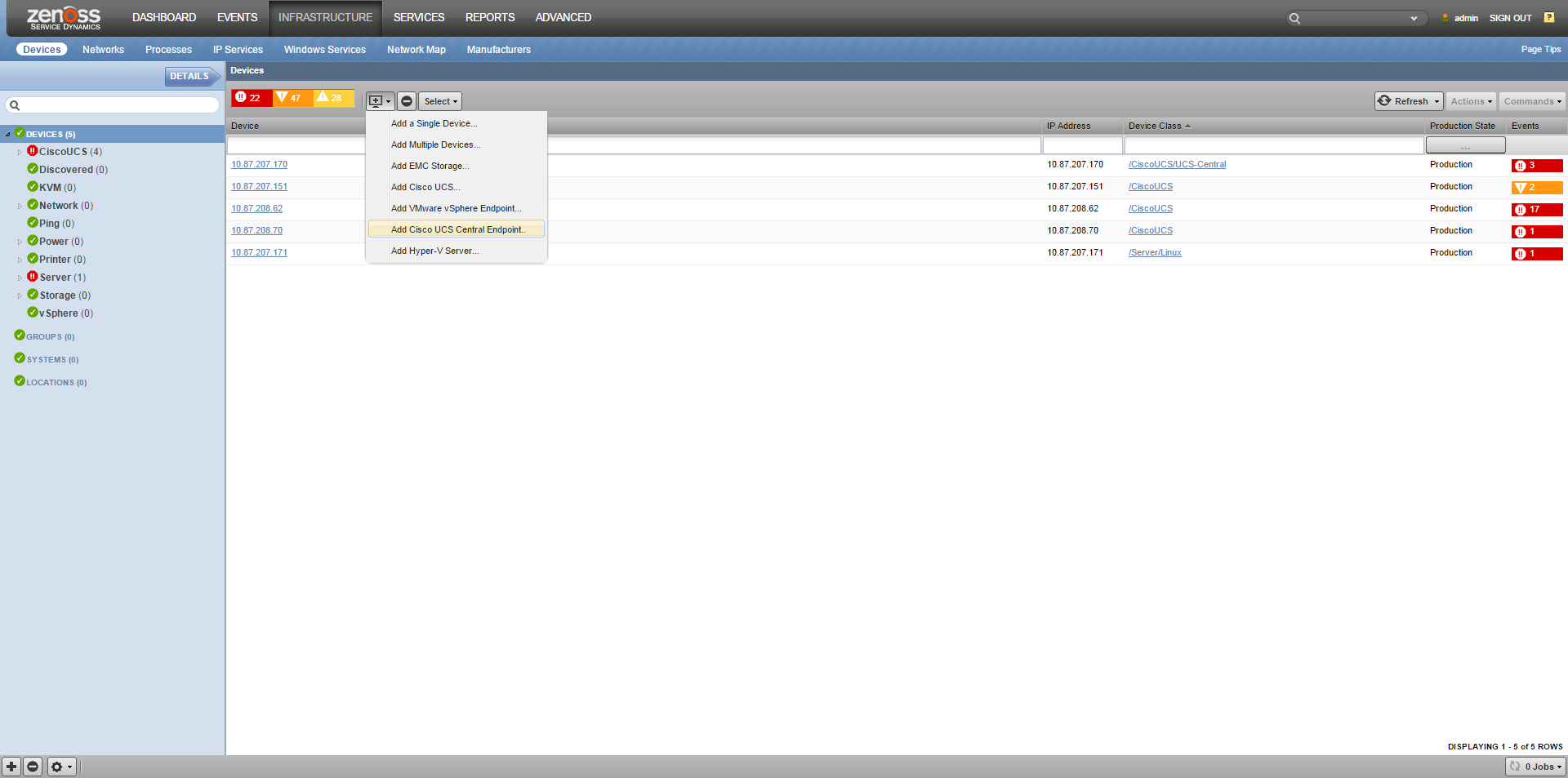Open the help question mark icon

click(x=1549, y=17)
